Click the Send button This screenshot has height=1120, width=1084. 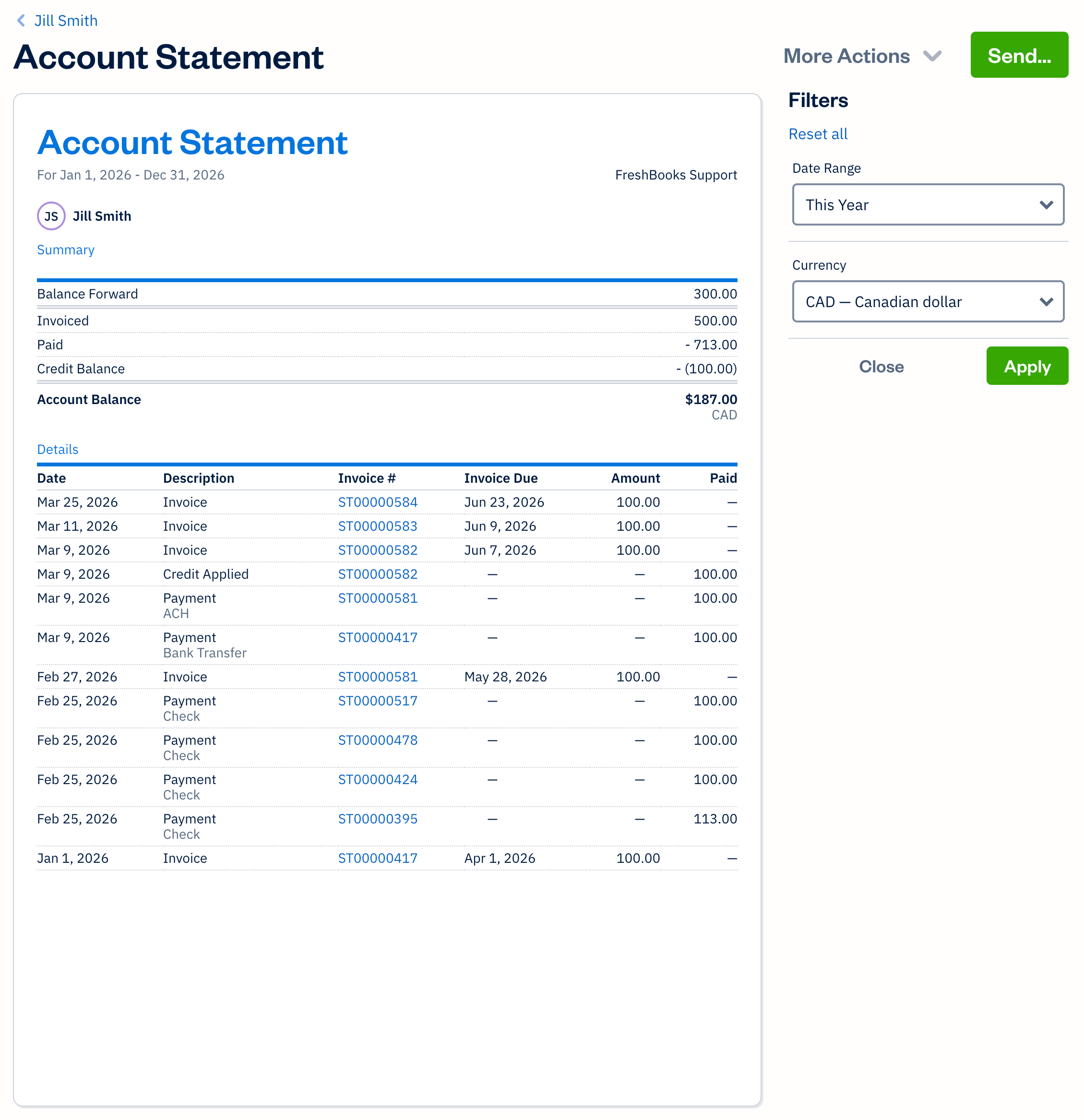(1018, 55)
